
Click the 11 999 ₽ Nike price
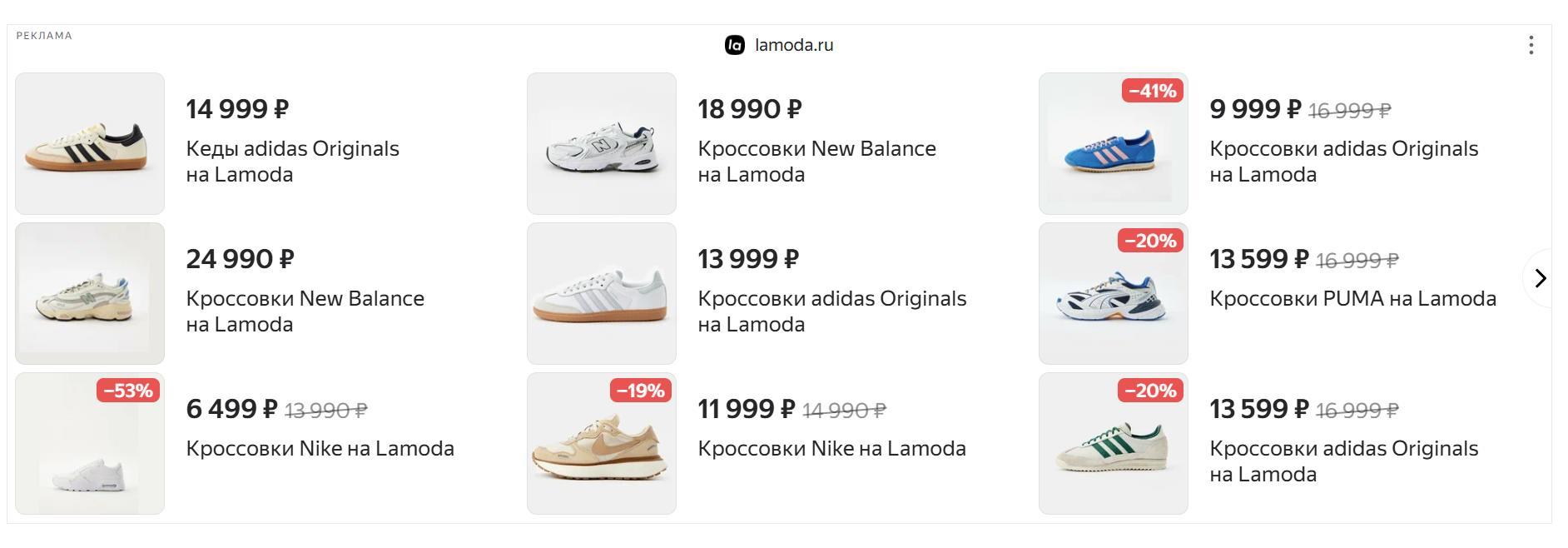tap(746, 409)
